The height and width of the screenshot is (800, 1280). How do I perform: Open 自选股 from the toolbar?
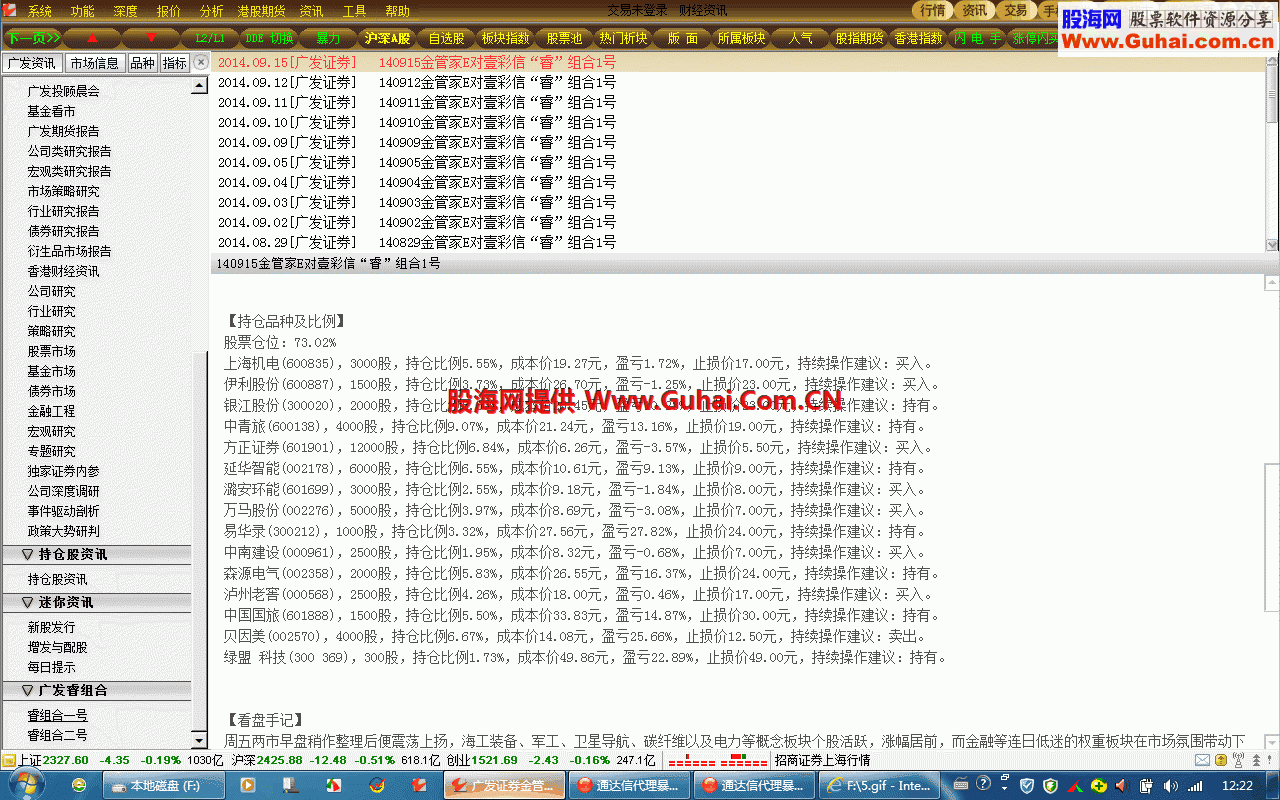(446, 38)
